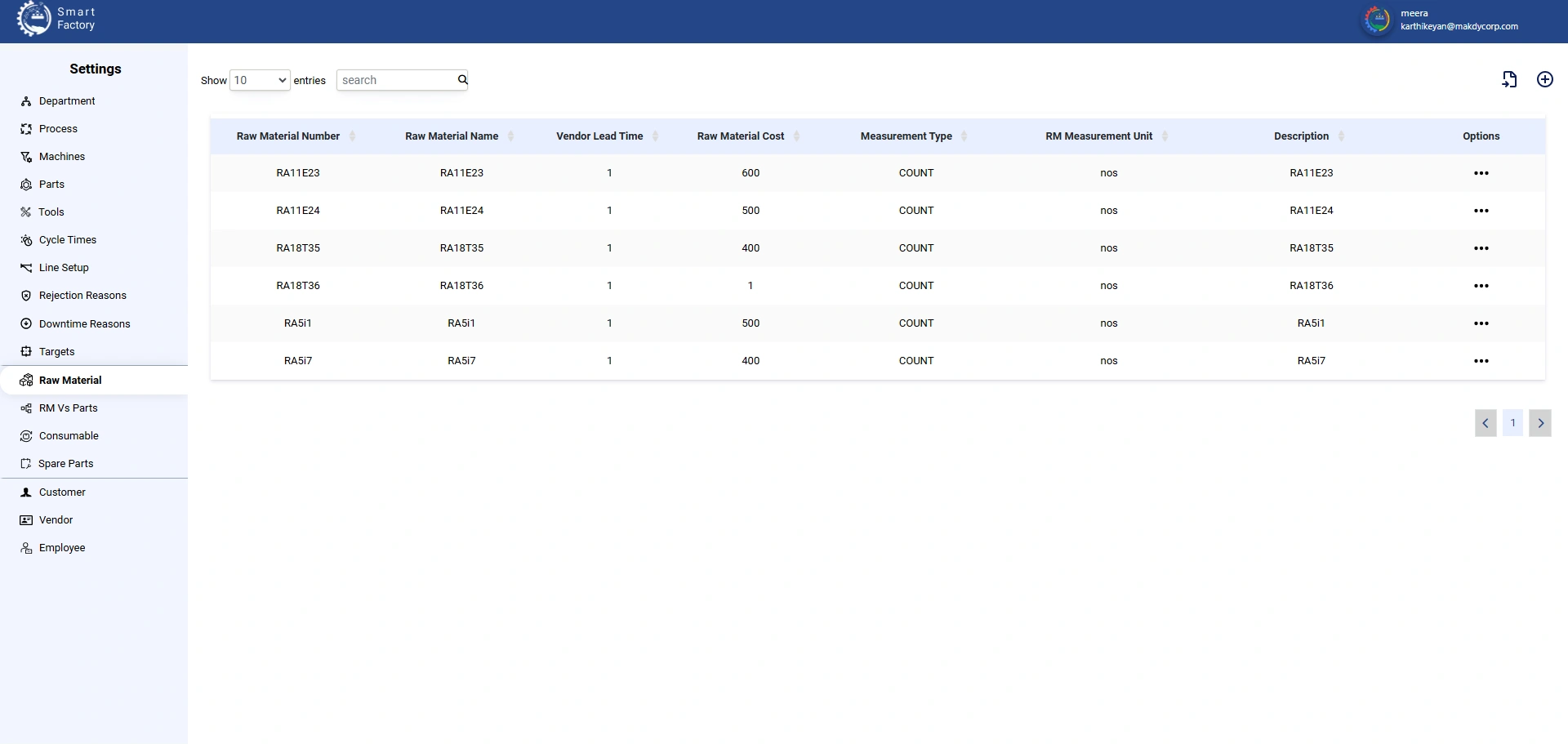
Task: Click the RM Vs Parts icon
Action: [26, 408]
